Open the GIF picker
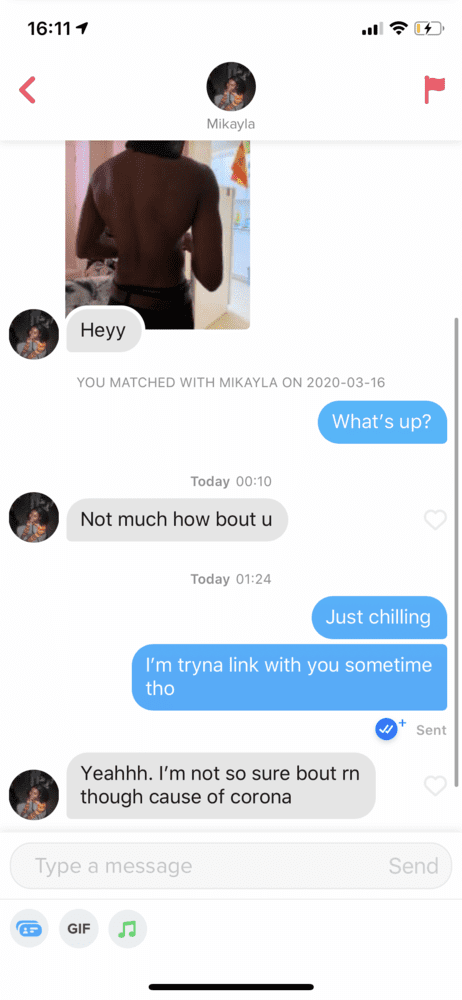 78,929
